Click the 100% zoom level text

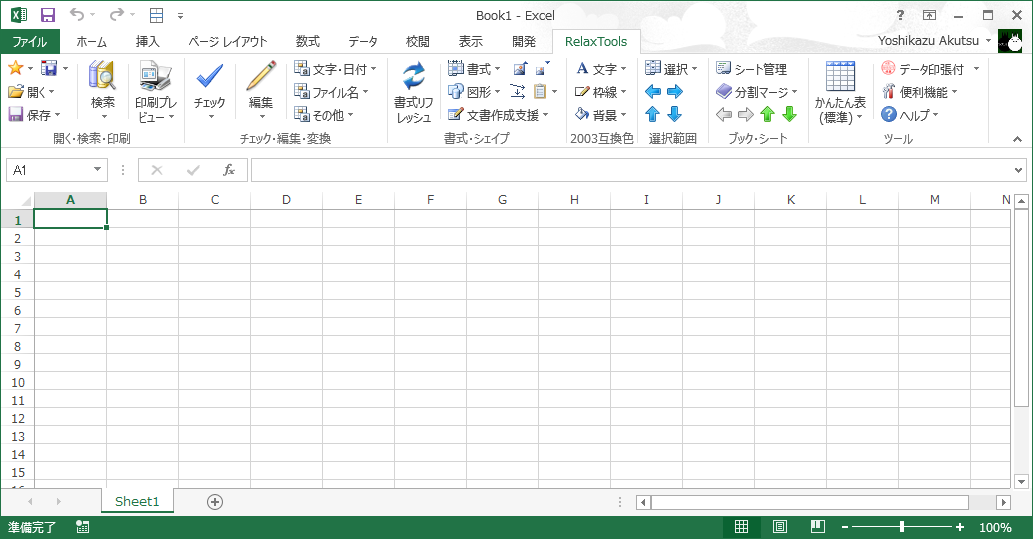click(995, 527)
